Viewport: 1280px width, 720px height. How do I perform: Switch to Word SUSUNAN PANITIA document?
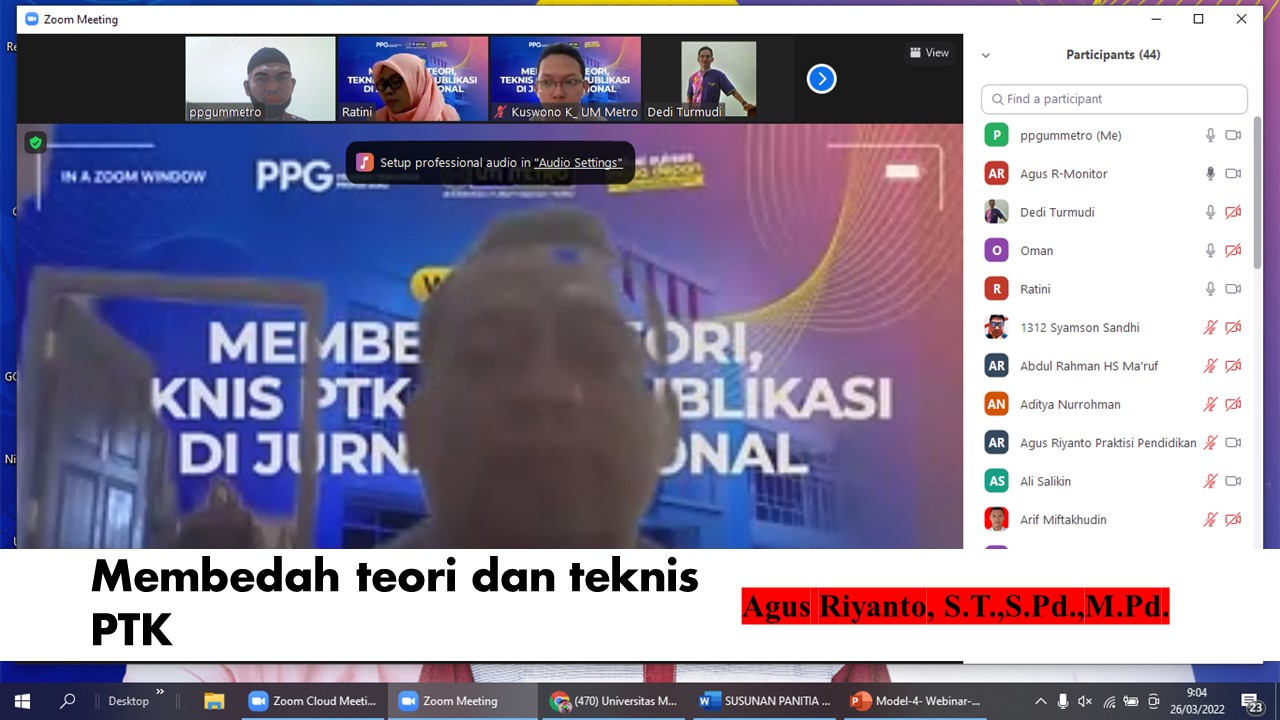765,701
